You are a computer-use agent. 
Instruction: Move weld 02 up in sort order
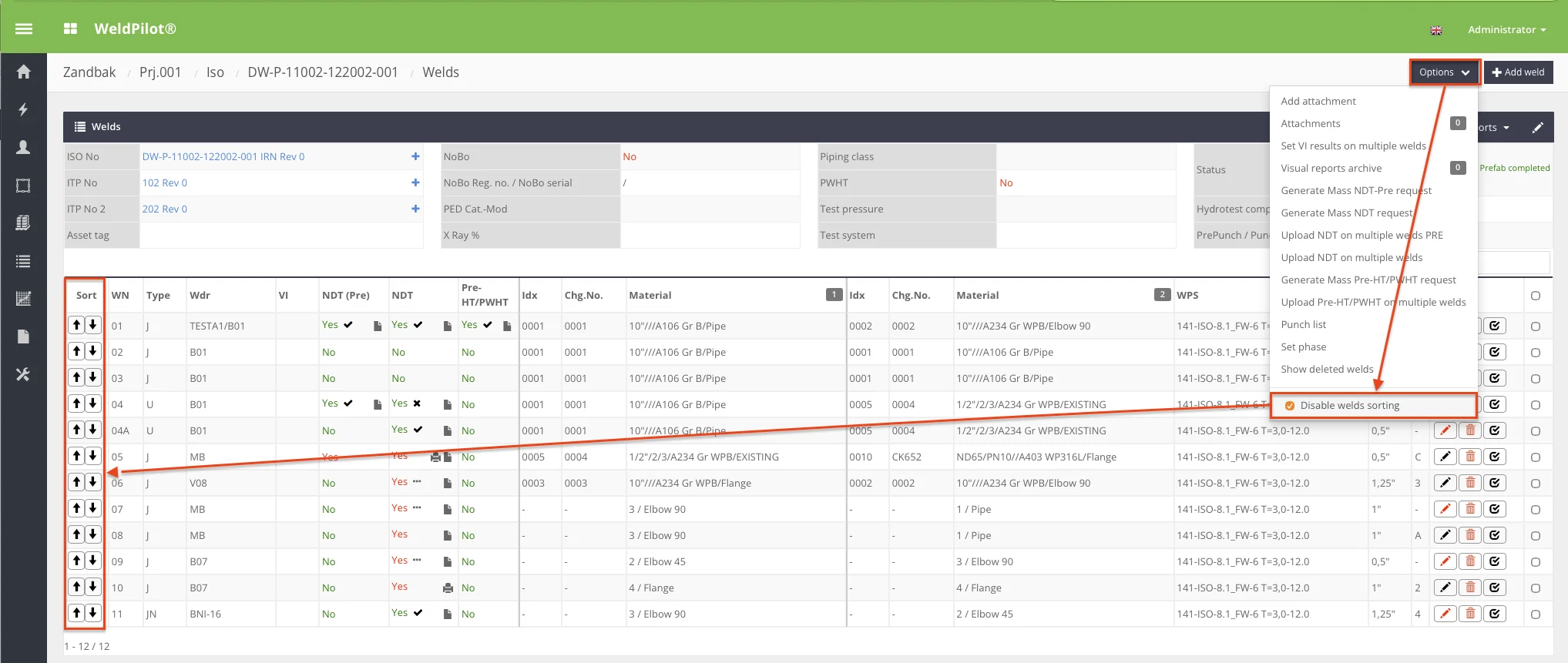point(76,352)
